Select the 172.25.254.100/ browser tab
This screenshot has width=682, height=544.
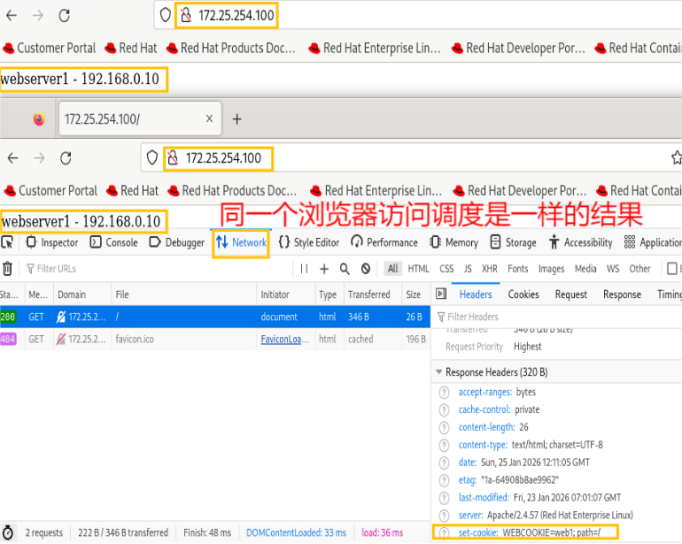tap(140, 119)
